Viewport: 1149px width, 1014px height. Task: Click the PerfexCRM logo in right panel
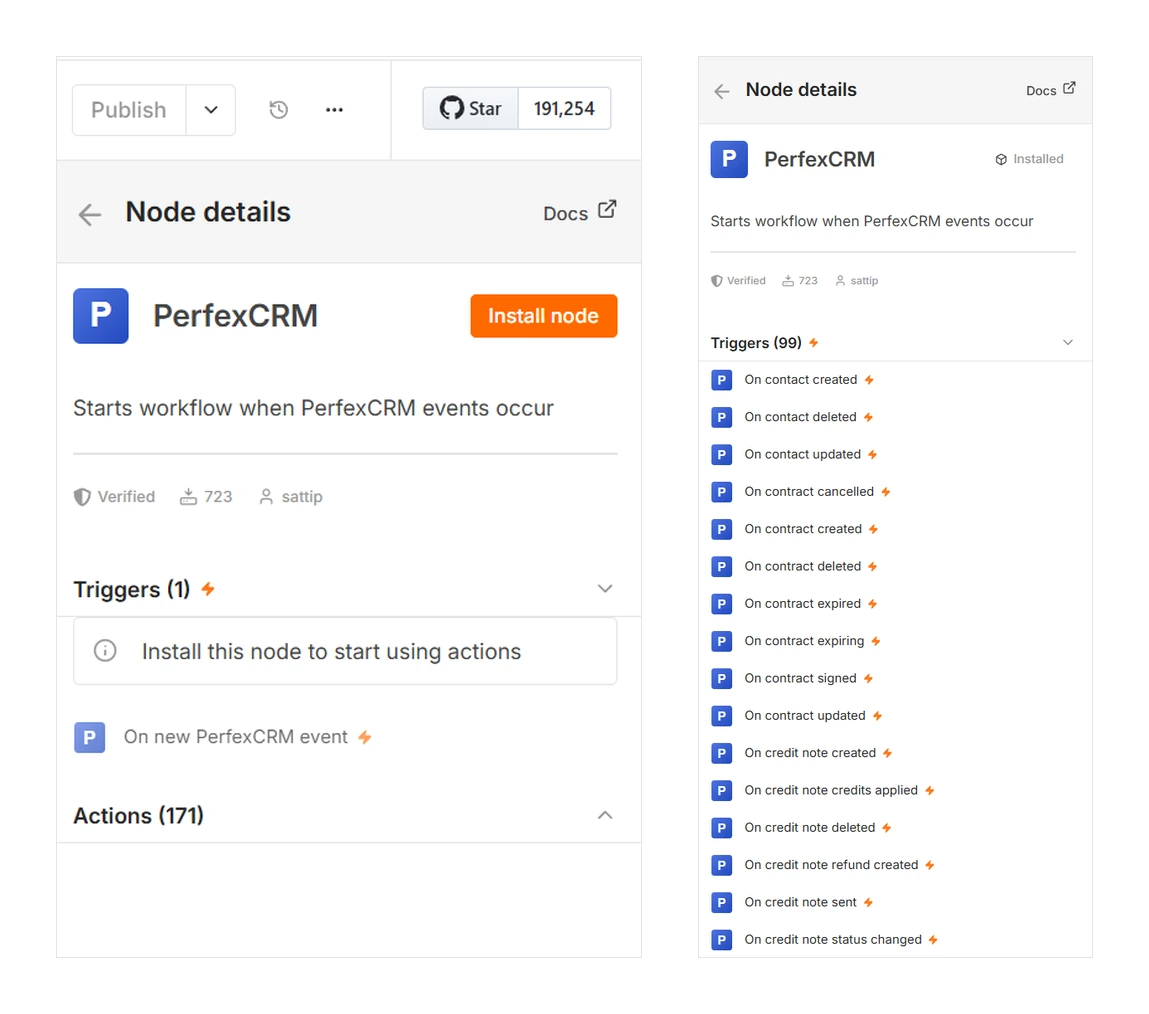729,159
